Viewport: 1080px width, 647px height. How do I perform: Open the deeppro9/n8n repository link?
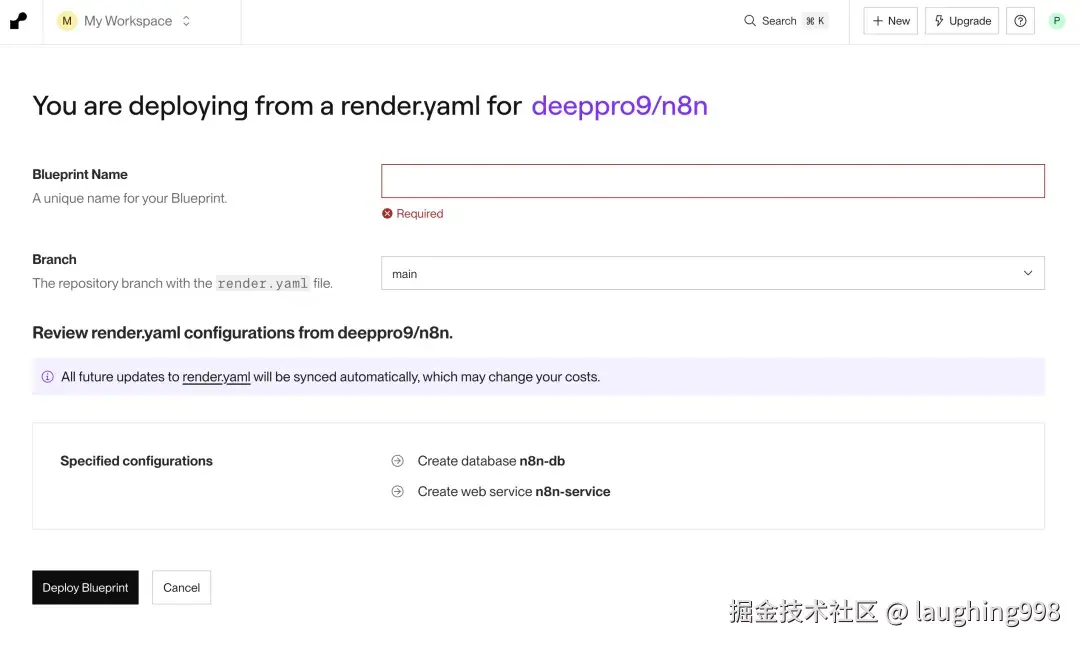point(619,106)
